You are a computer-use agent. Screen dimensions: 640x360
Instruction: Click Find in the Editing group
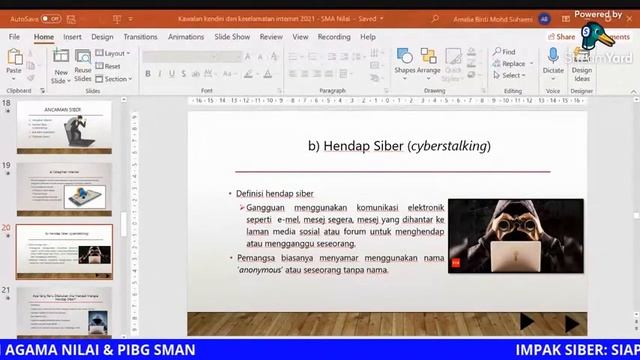(504, 52)
